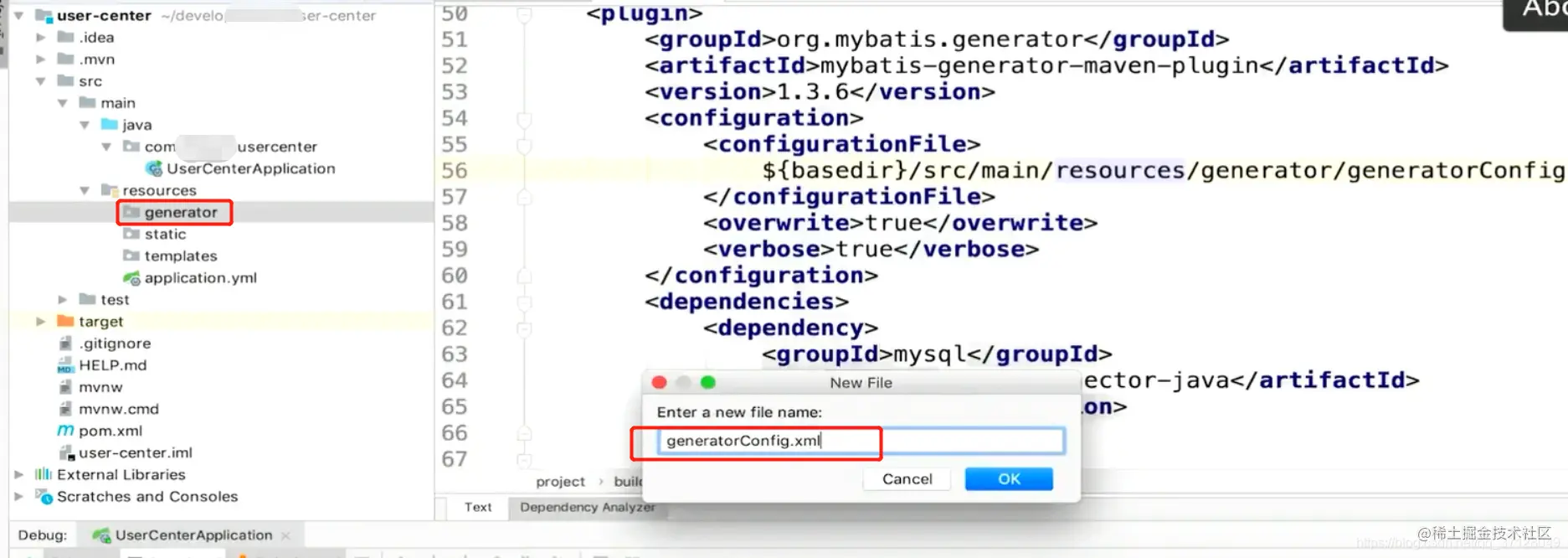This screenshot has width=1568, height=558.
Task: Select the project breadcrumb item
Action: 560,482
